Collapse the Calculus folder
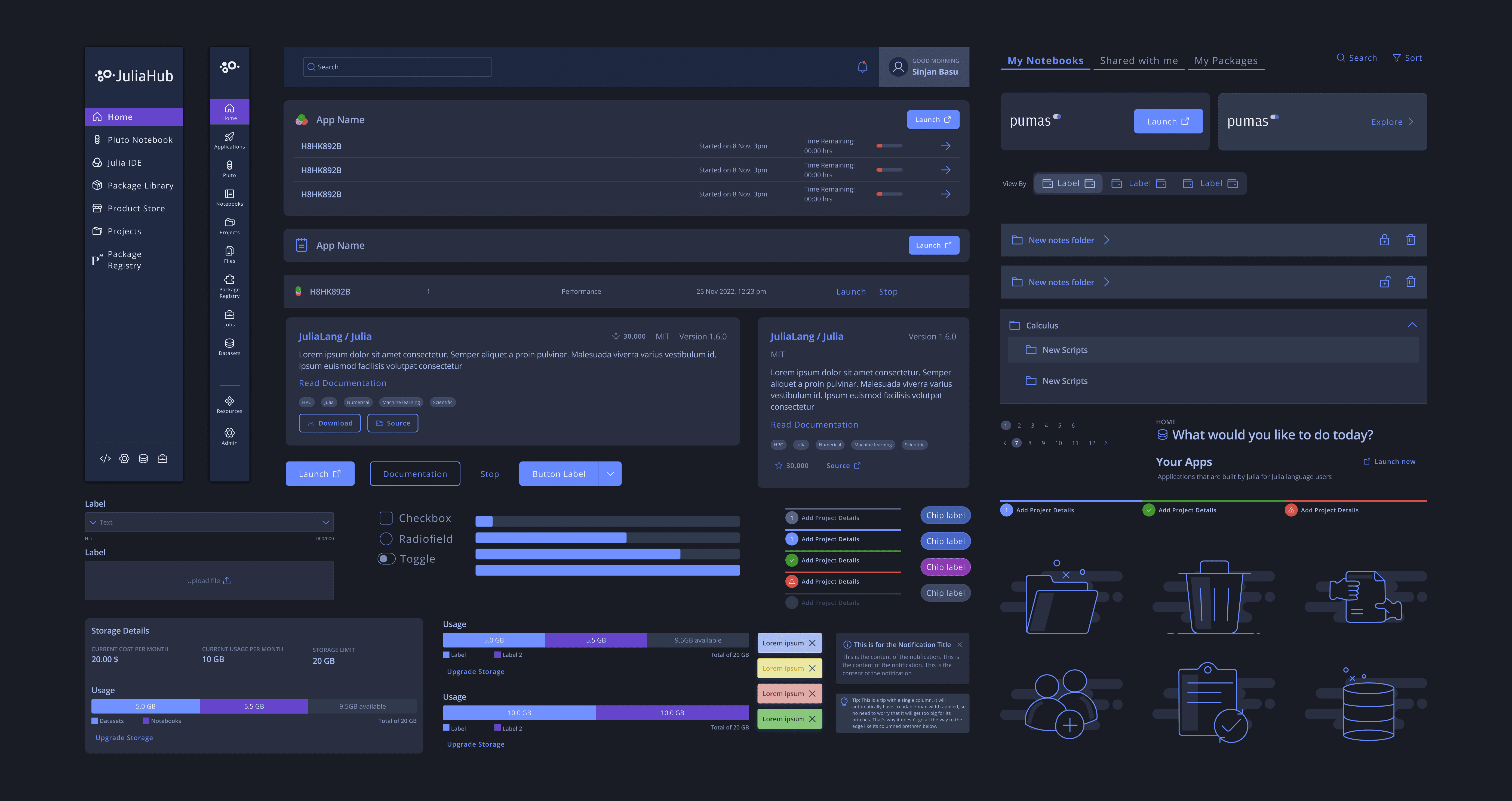1512x801 pixels. 1412,325
